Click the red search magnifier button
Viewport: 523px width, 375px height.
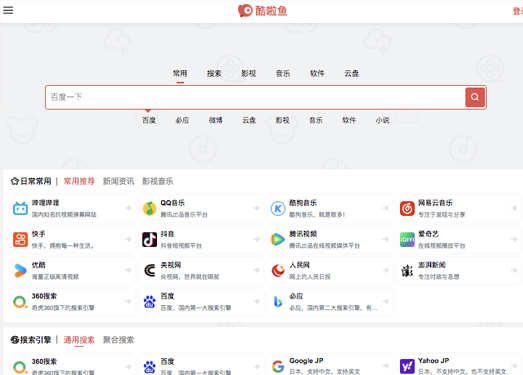[x=475, y=97]
